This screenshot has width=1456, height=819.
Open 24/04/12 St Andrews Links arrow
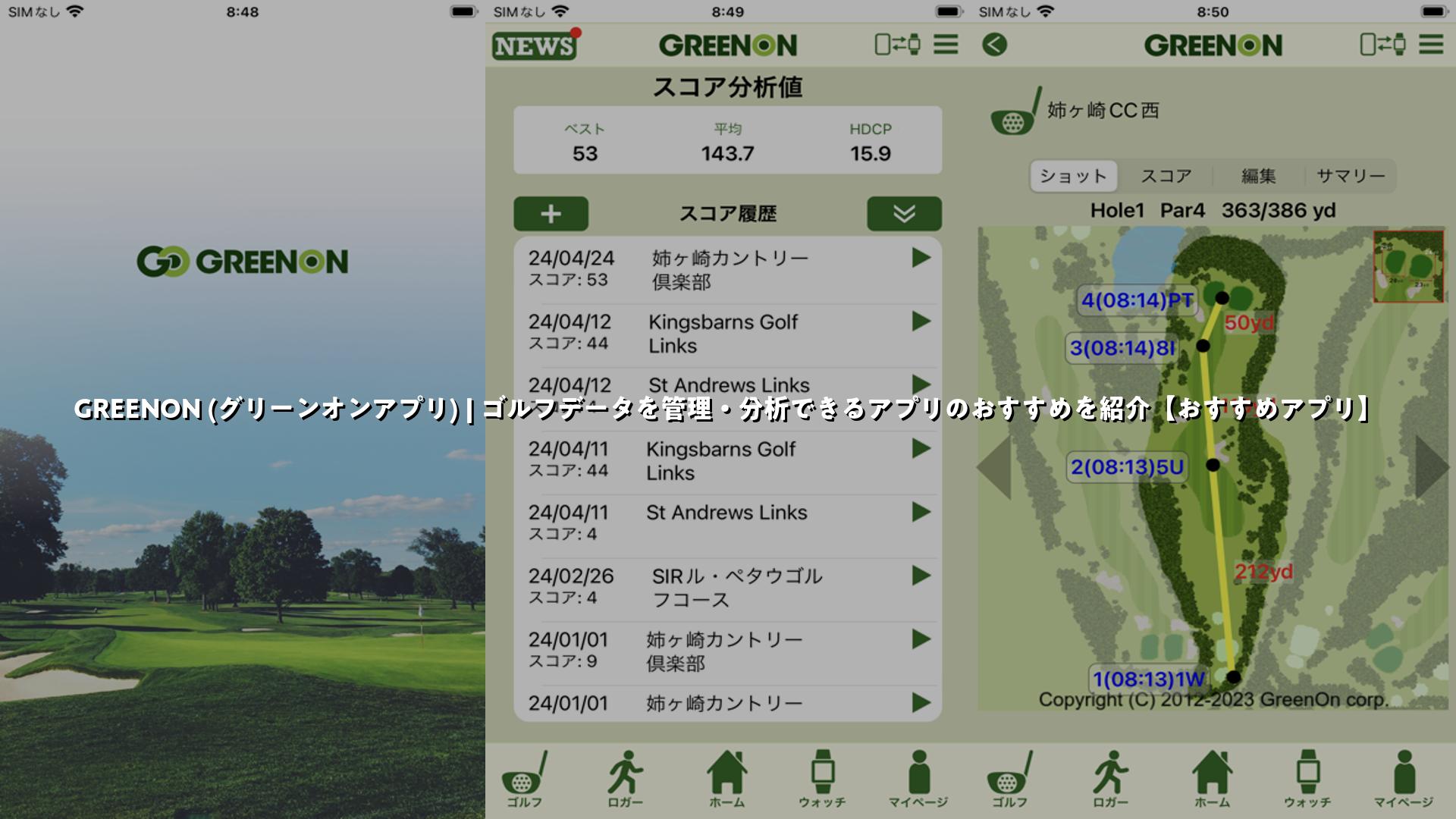[921, 384]
